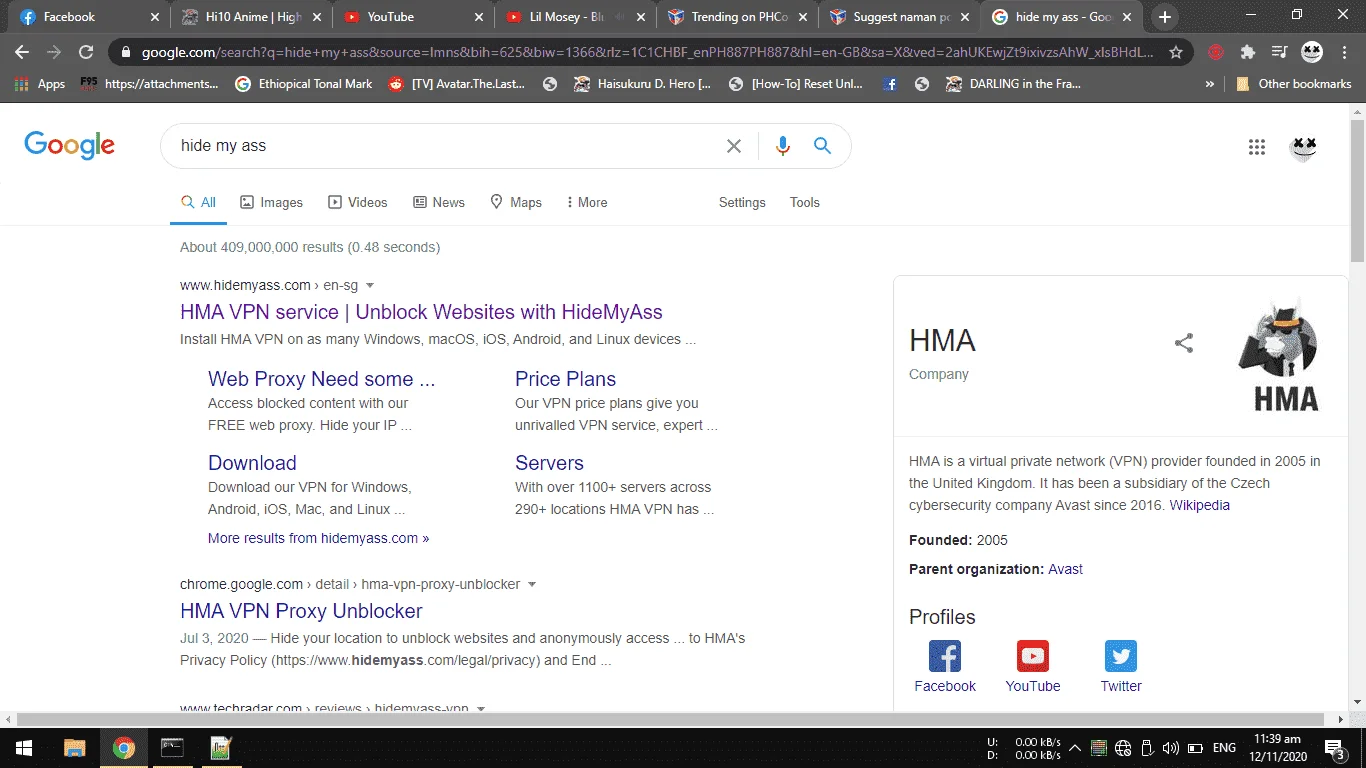Switch to Trending on PHCorner tab

click(x=738, y=17)
